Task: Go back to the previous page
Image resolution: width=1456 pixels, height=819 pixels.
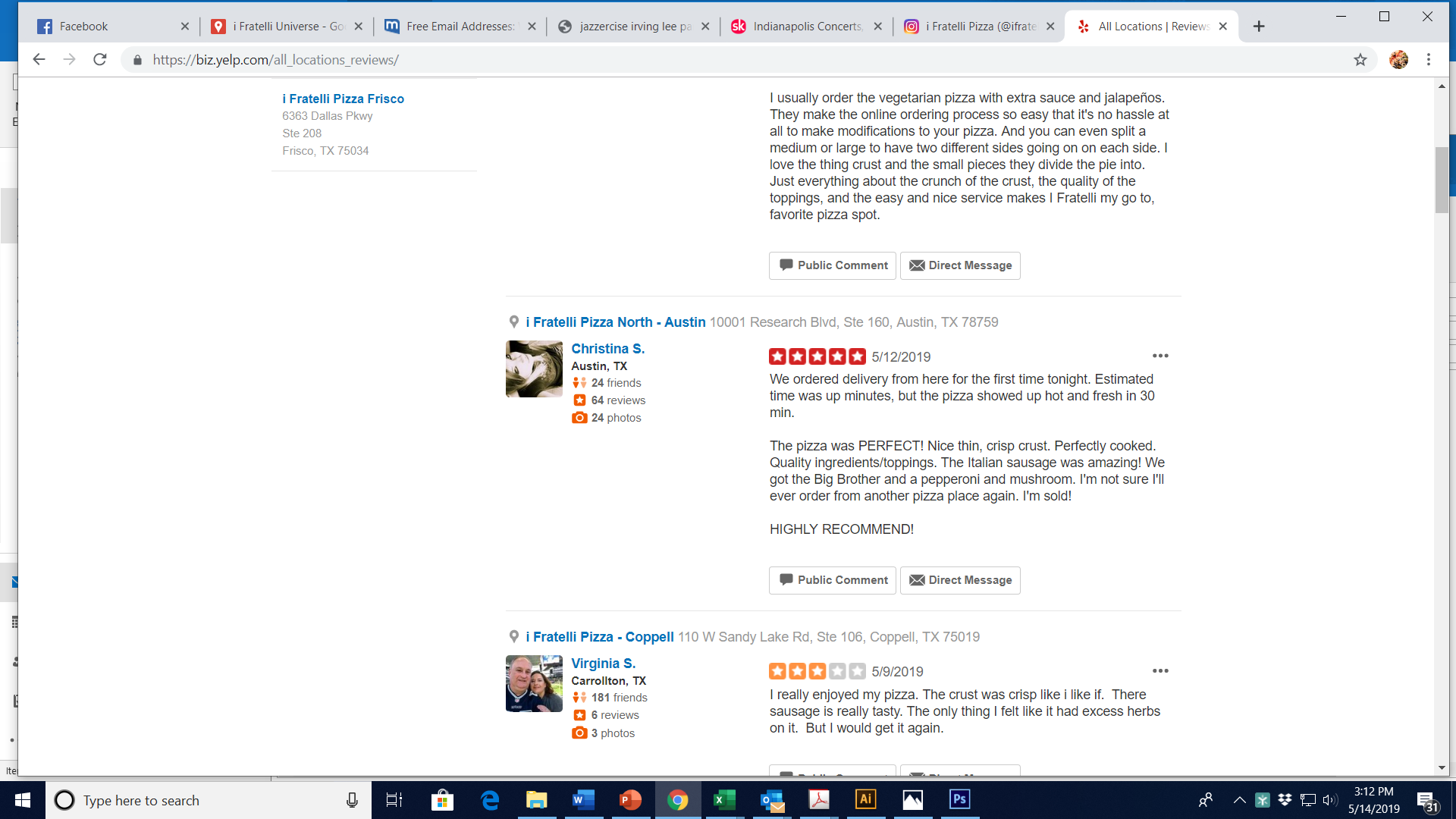Action: [x=39, y=59]
